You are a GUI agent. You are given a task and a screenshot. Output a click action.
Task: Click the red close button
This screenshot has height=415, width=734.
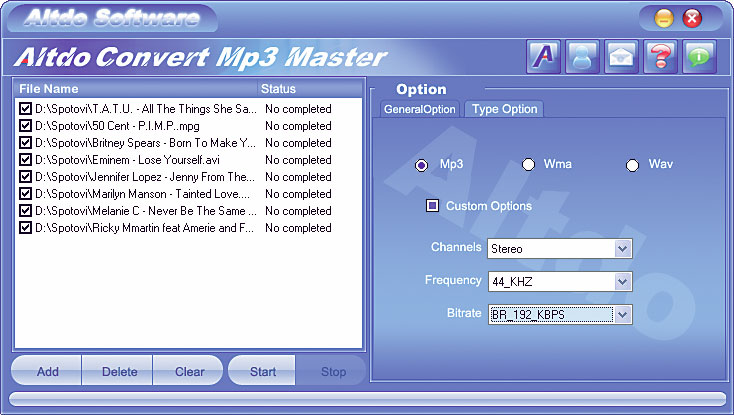692,19
